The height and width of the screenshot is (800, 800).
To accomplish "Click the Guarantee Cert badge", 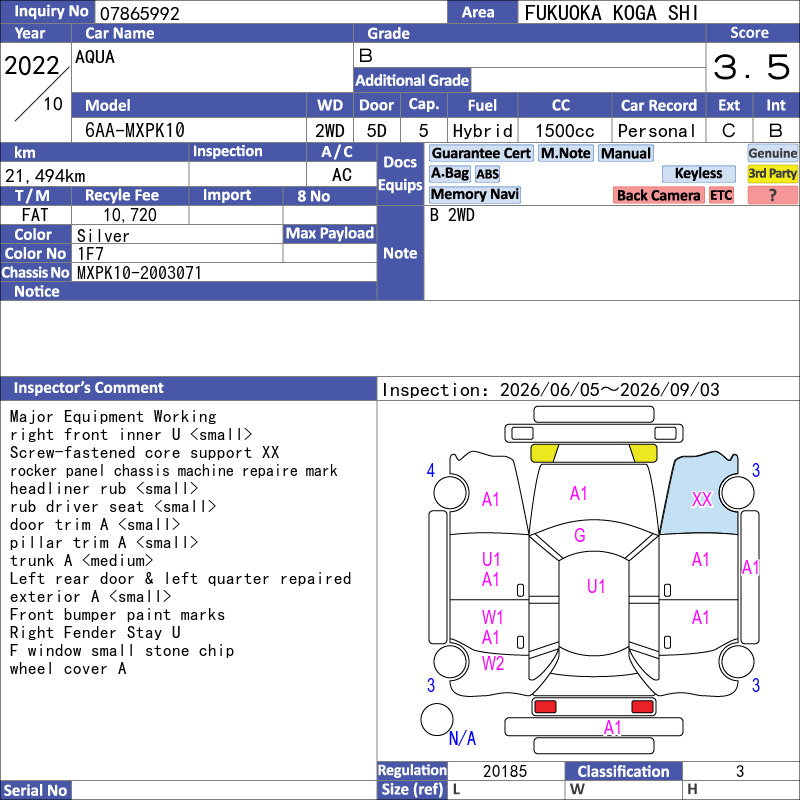I will tap(481, 153).
